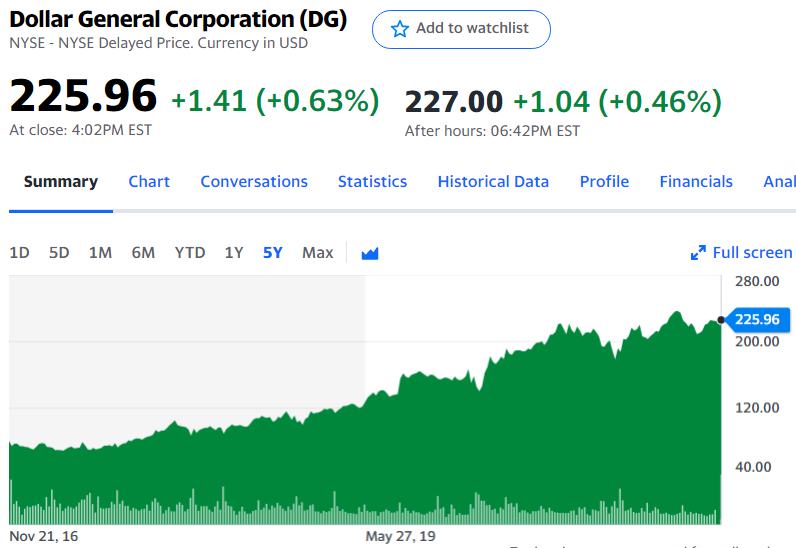Select the Summary tab

(x=61, y=181)
